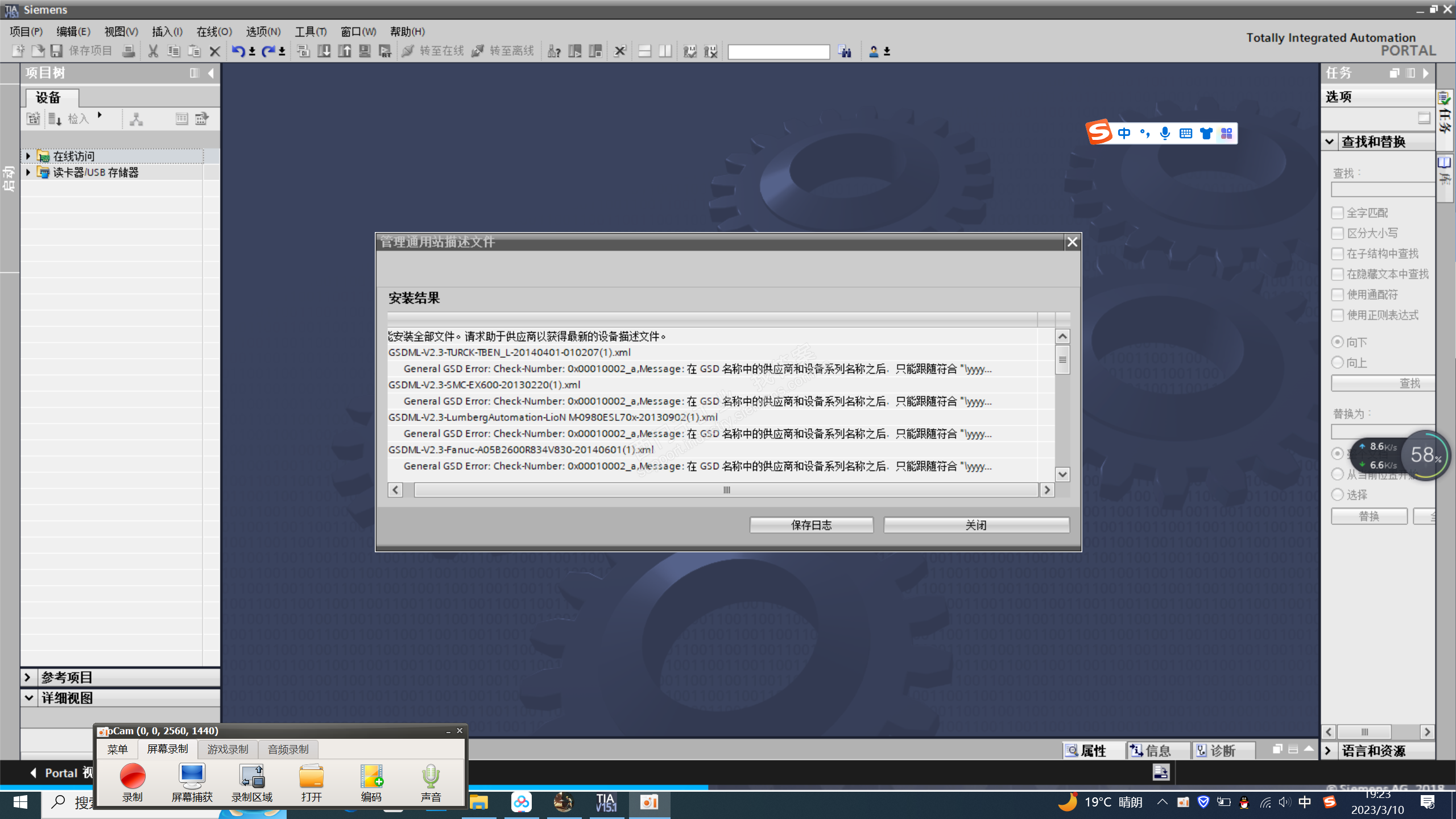1456x819 pixels.
Task: Enable use regular expressions checkbox
Action: (x=1338, y=315)
